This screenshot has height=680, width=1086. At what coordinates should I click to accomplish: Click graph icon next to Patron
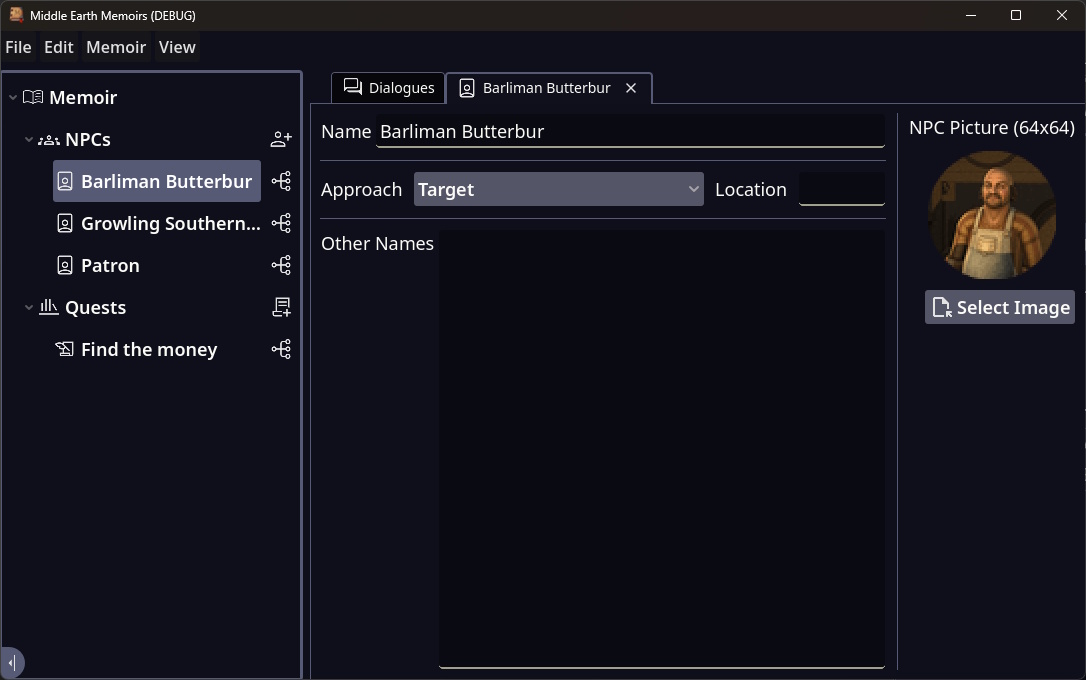[x=281, y=265]
